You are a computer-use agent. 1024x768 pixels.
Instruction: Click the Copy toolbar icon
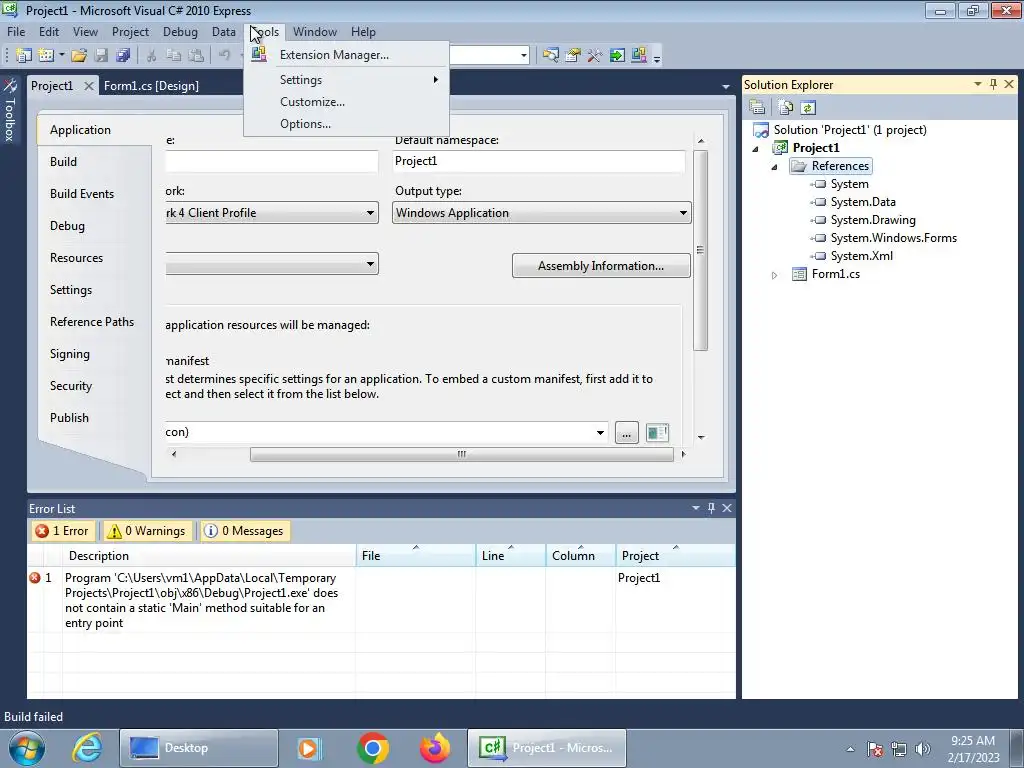pos(173,56)
